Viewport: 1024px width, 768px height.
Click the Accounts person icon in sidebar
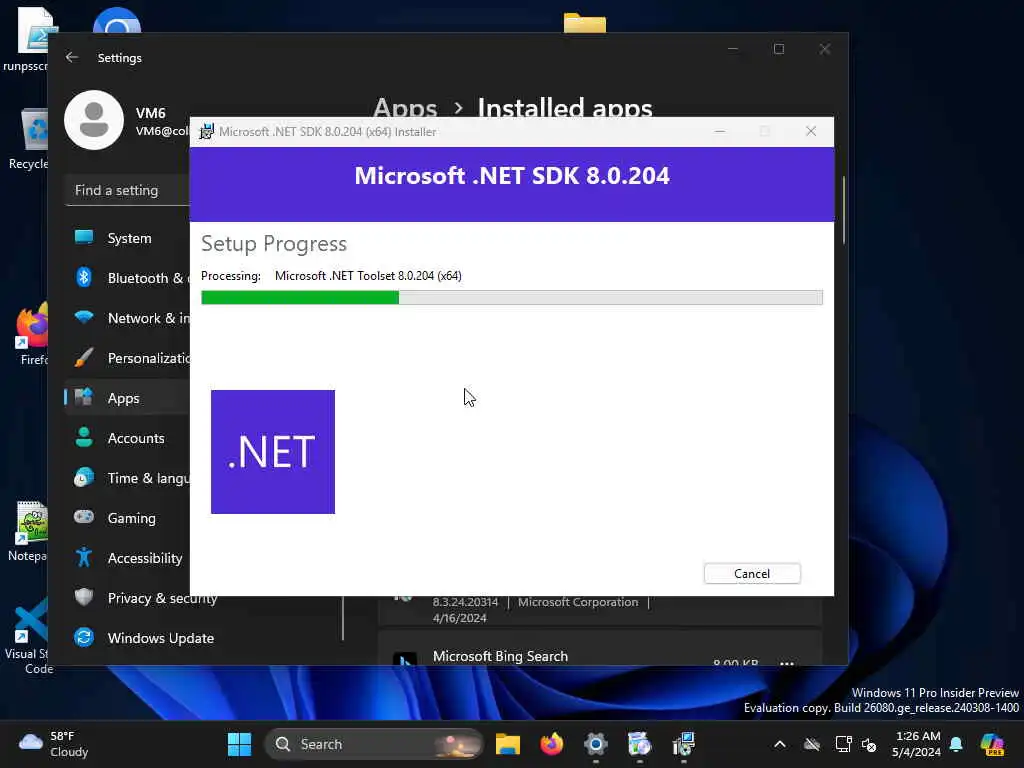coord(84,437)
